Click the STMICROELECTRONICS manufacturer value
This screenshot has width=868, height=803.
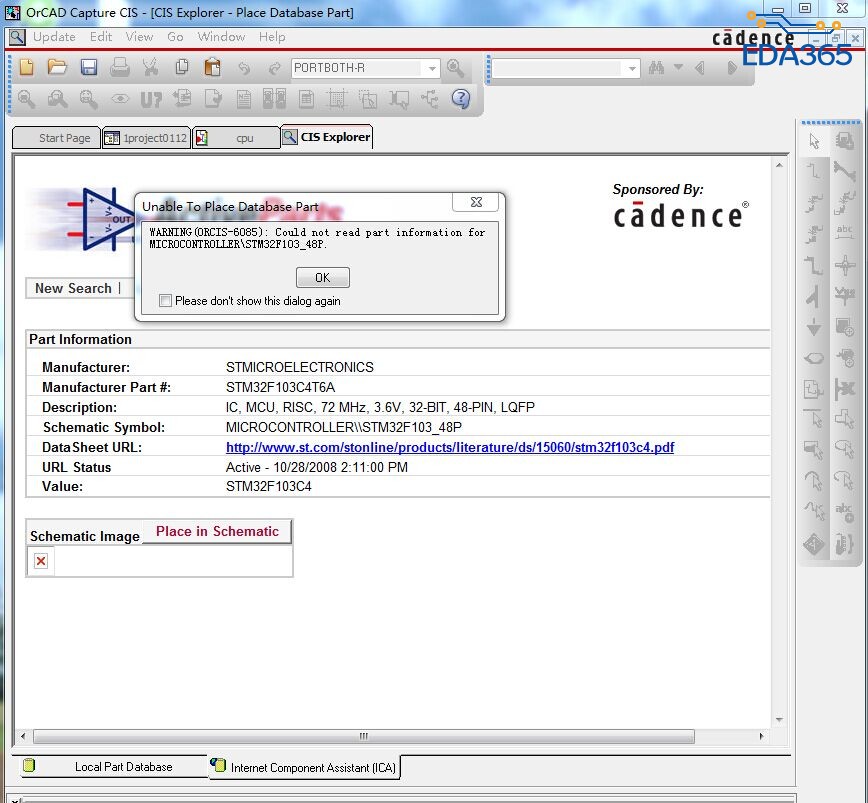299,367
